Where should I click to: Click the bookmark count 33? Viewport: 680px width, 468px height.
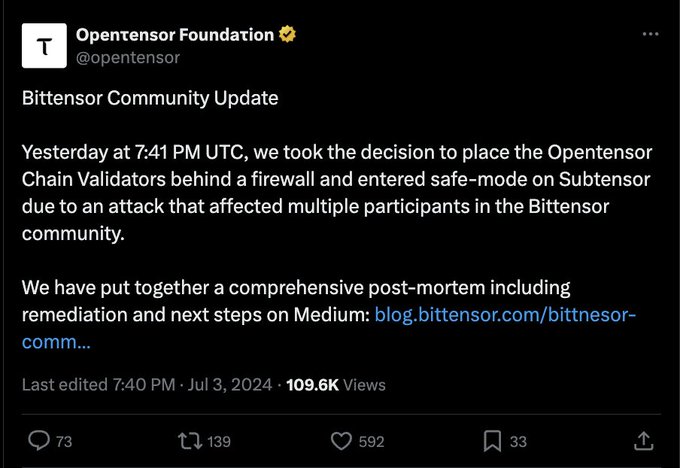coord(518,442)
